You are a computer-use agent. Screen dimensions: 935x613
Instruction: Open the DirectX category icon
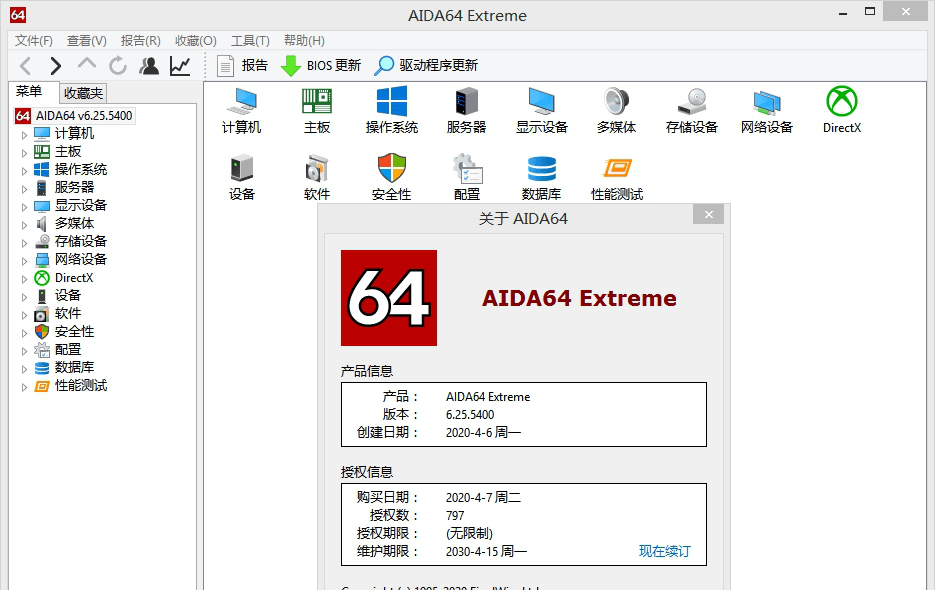840,108
